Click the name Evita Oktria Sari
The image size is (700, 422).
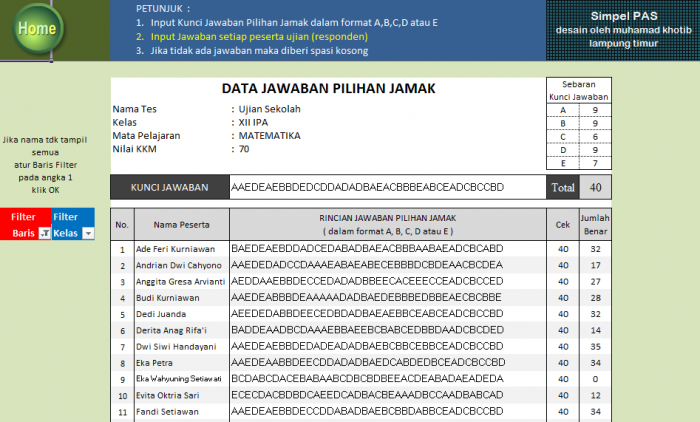coord(167,396)
